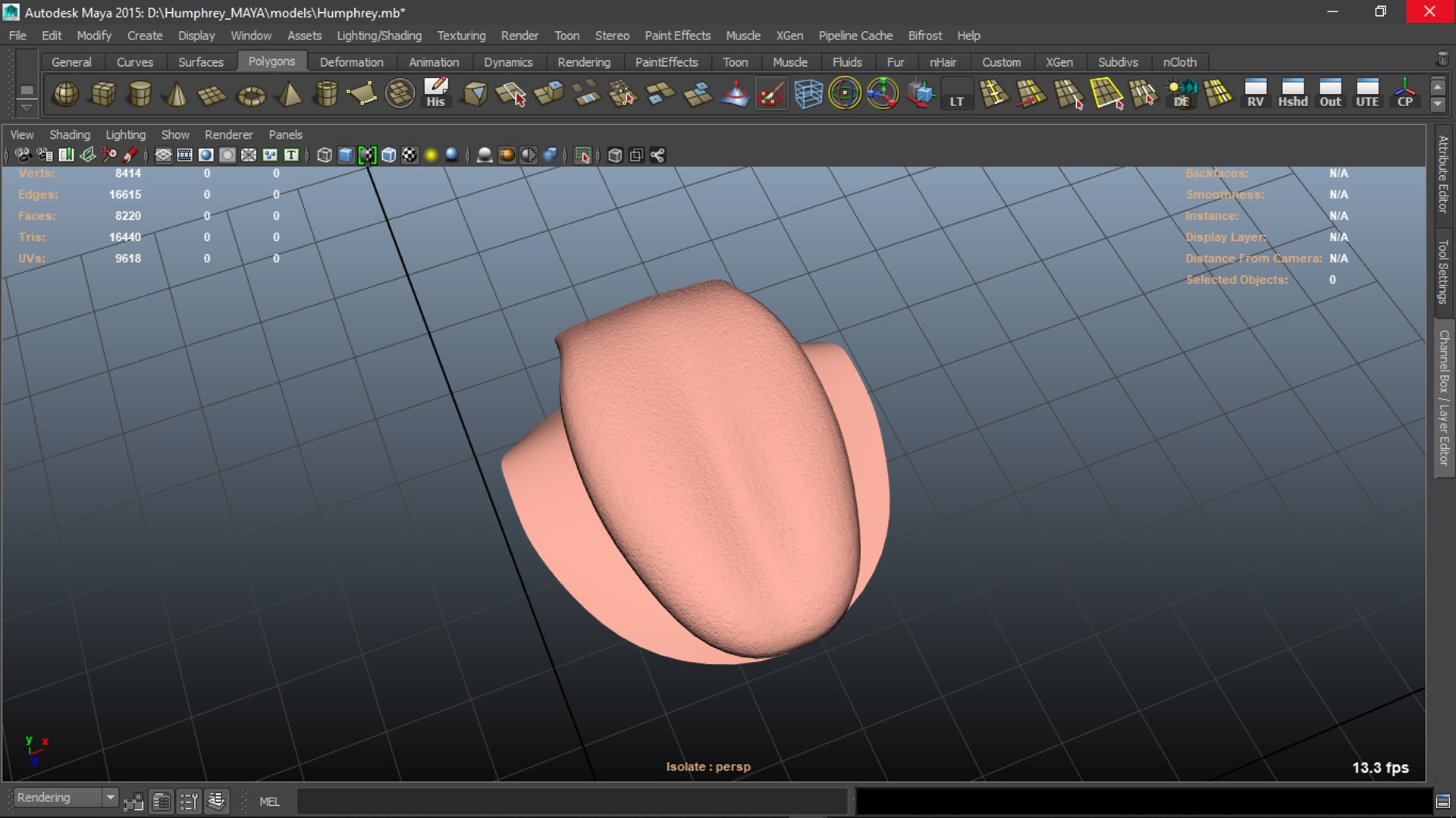Open the panel Show menu
The image size is (1456, 818).
point(175,134)
